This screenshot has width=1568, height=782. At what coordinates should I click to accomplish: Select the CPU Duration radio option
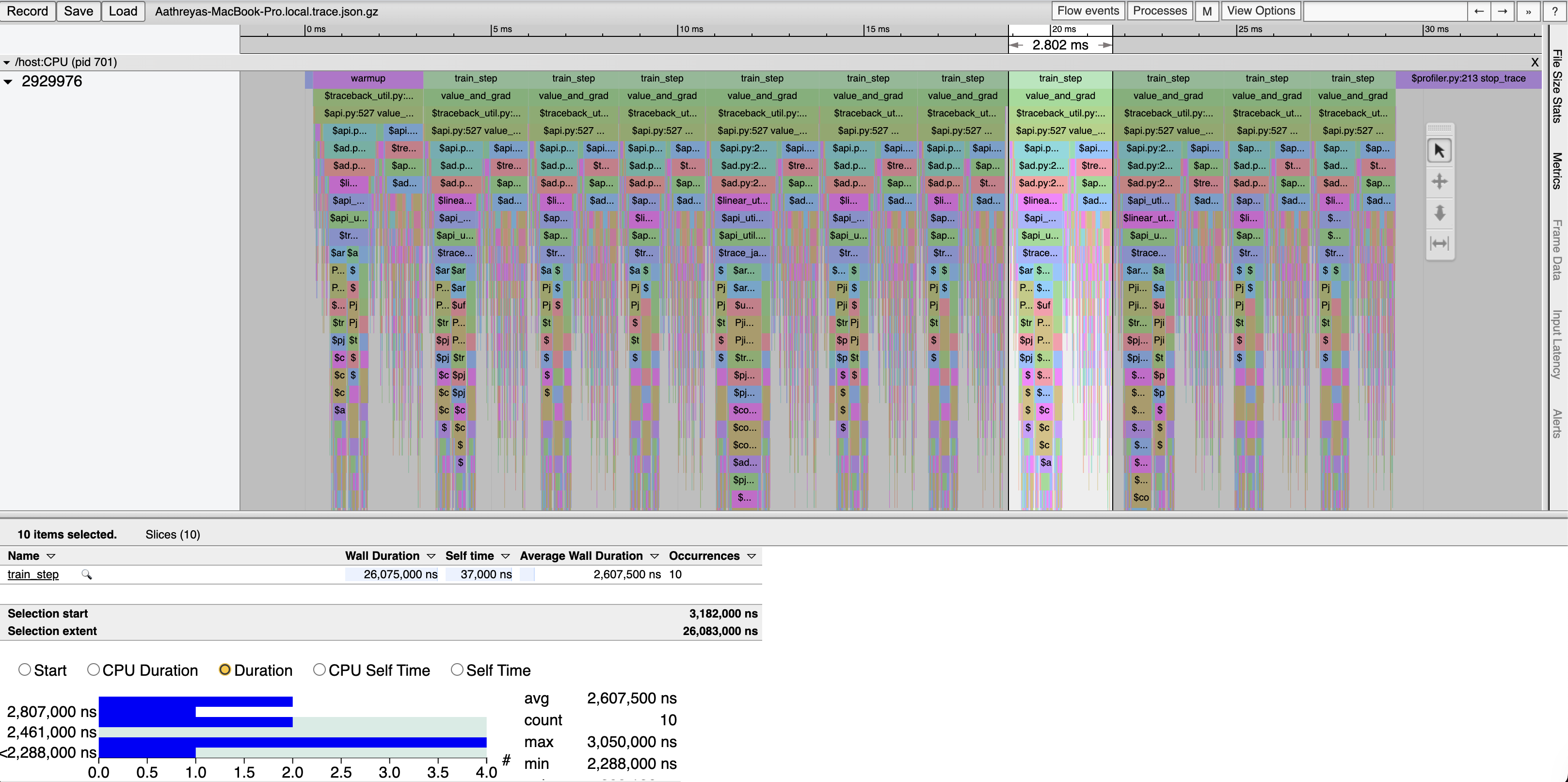click(x=93, y=669)
